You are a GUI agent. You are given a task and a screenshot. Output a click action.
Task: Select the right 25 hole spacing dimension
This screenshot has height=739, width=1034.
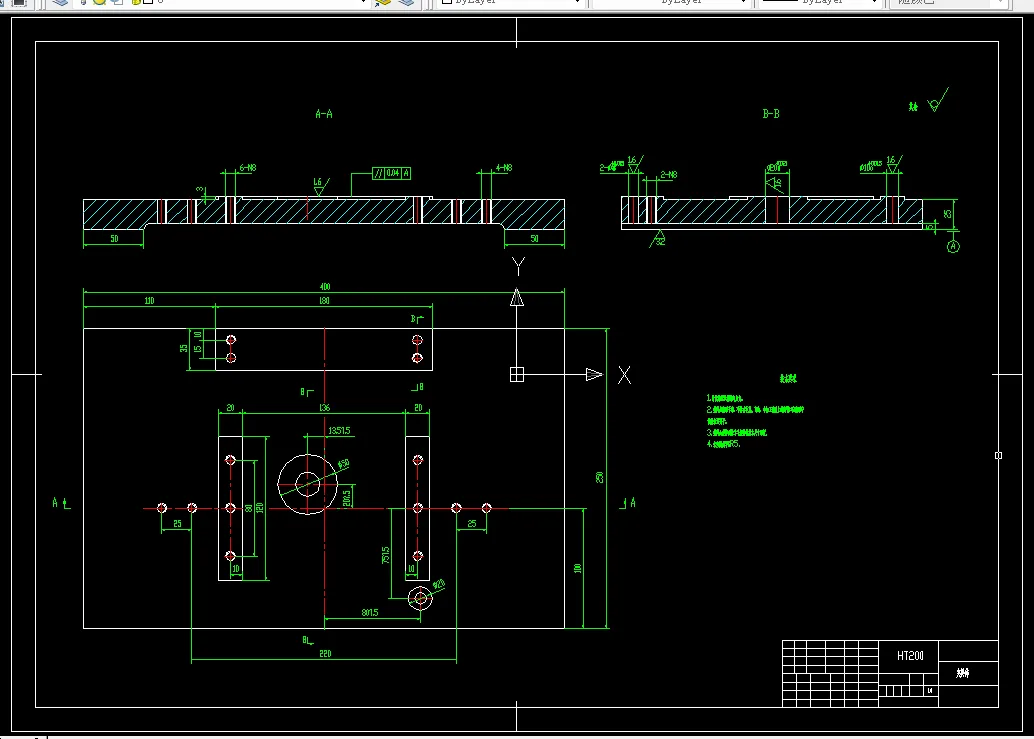(471, 523)
